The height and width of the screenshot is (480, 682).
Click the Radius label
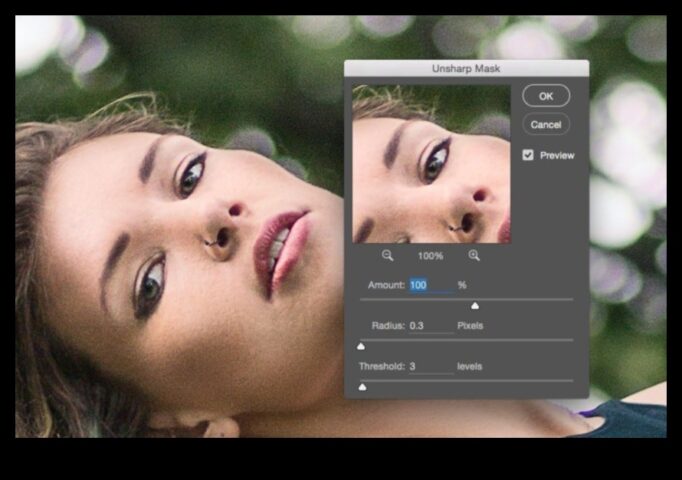[388, 326]
